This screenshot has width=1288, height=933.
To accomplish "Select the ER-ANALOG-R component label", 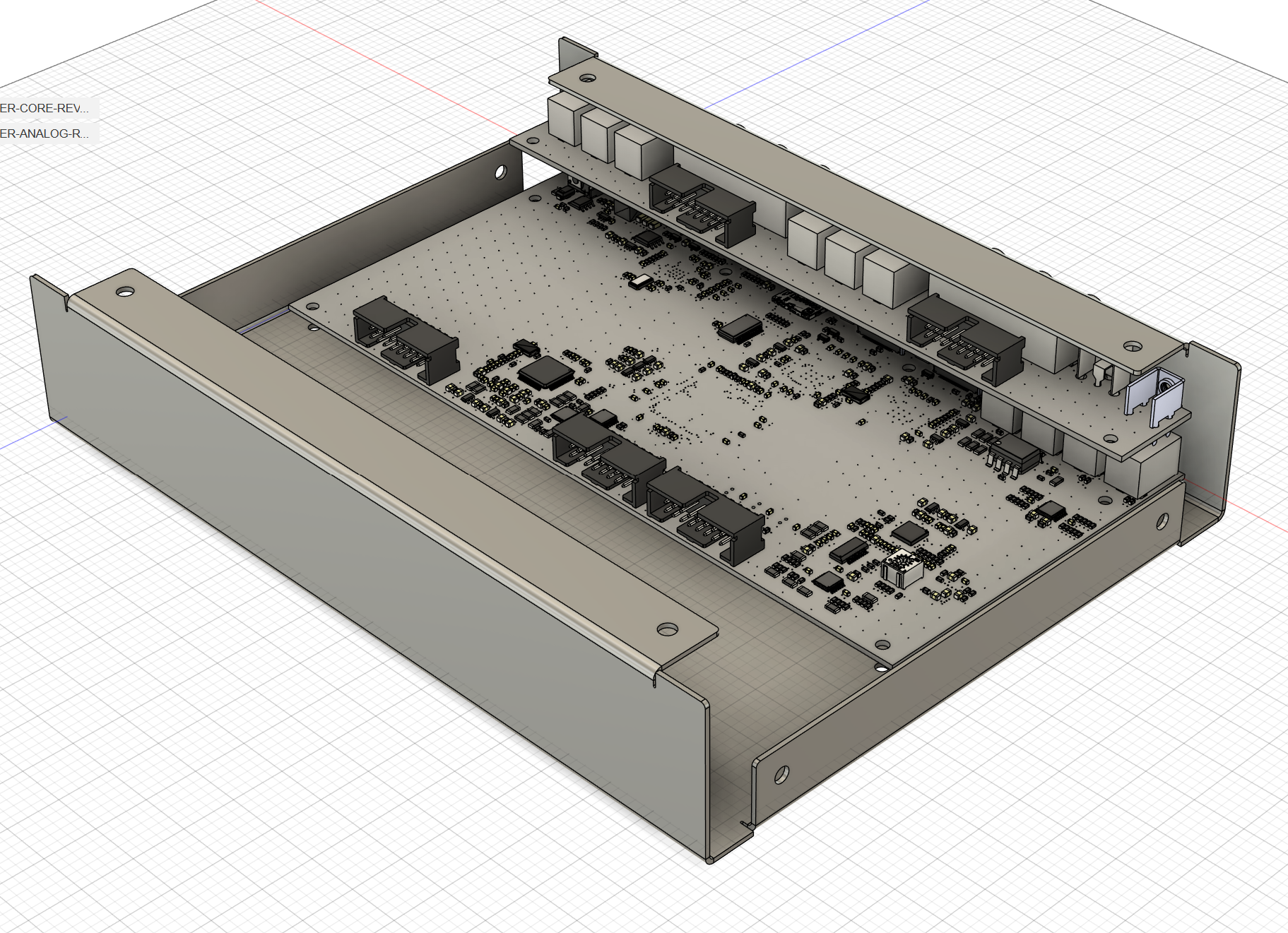I will point(45,133).
